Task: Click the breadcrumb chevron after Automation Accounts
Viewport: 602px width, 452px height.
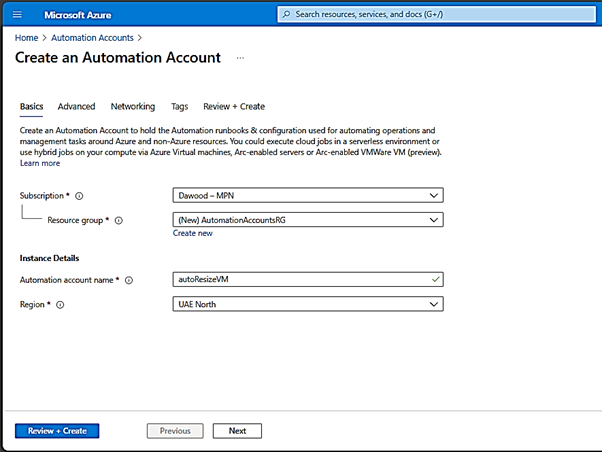Action: (140, 38)
